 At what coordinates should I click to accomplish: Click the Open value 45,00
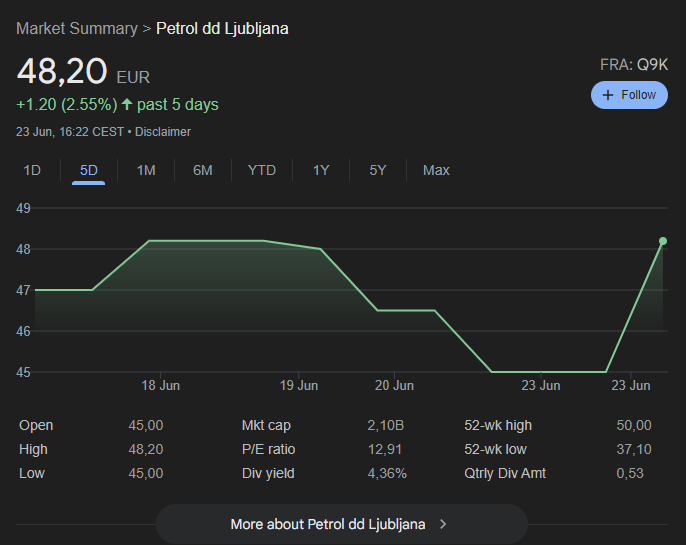click(x=146, y=425)
